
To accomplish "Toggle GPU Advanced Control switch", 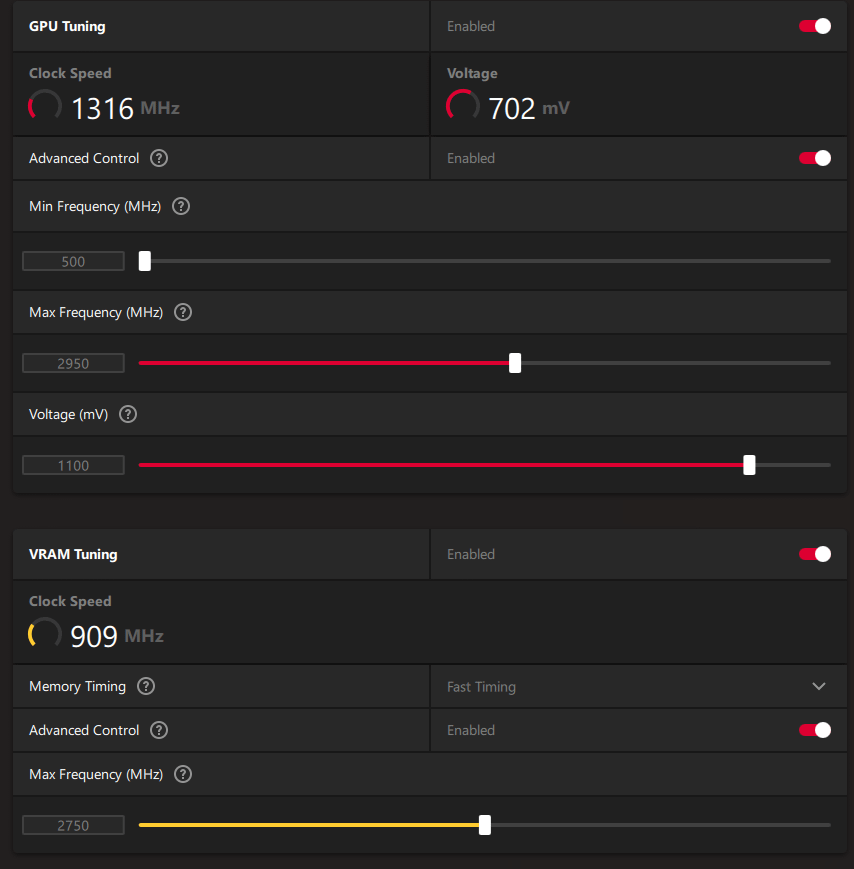I will (815, 159).
